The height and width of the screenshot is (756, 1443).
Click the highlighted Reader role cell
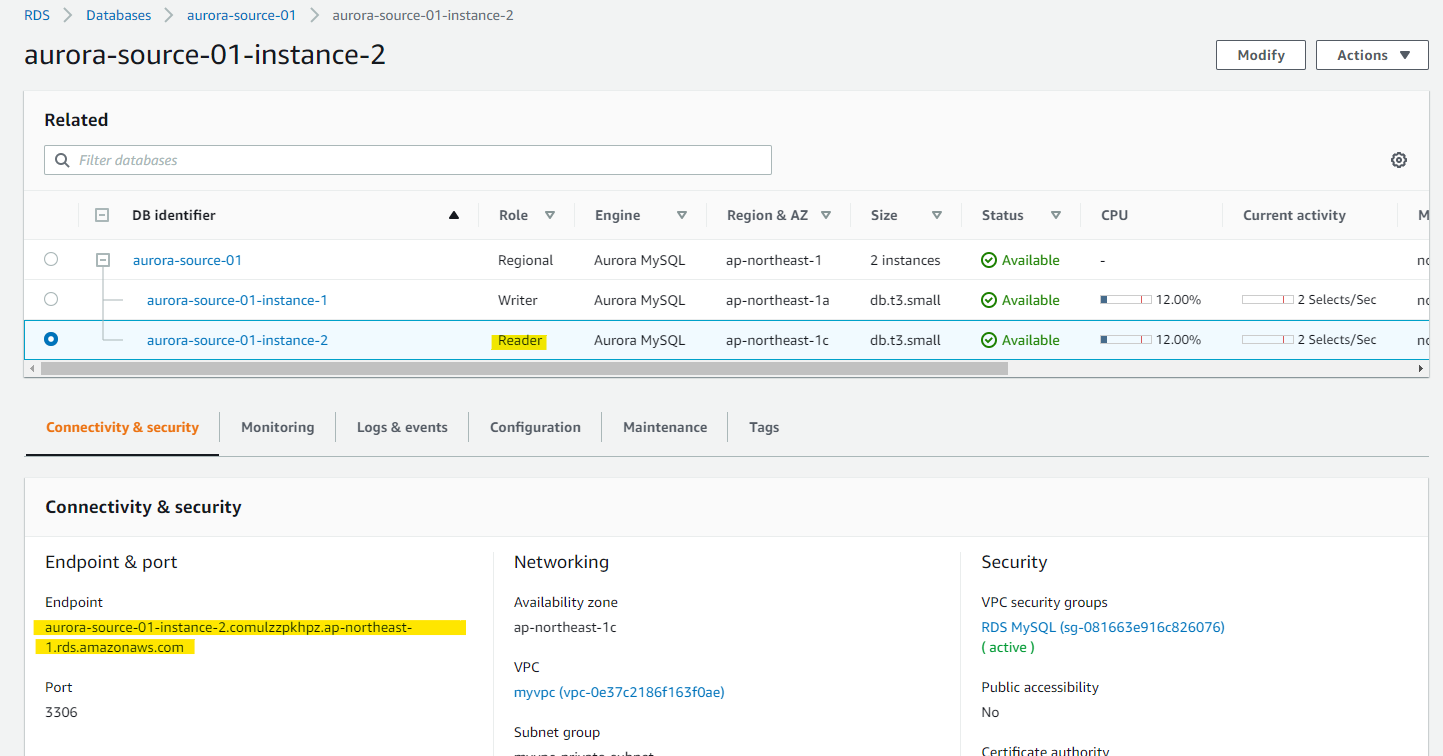520,340
